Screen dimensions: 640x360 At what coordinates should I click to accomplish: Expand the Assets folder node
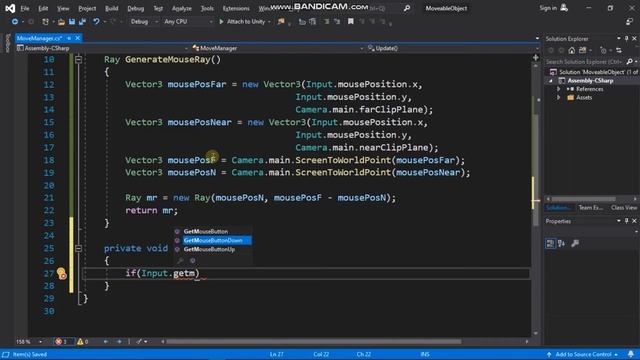click(558, 98)
